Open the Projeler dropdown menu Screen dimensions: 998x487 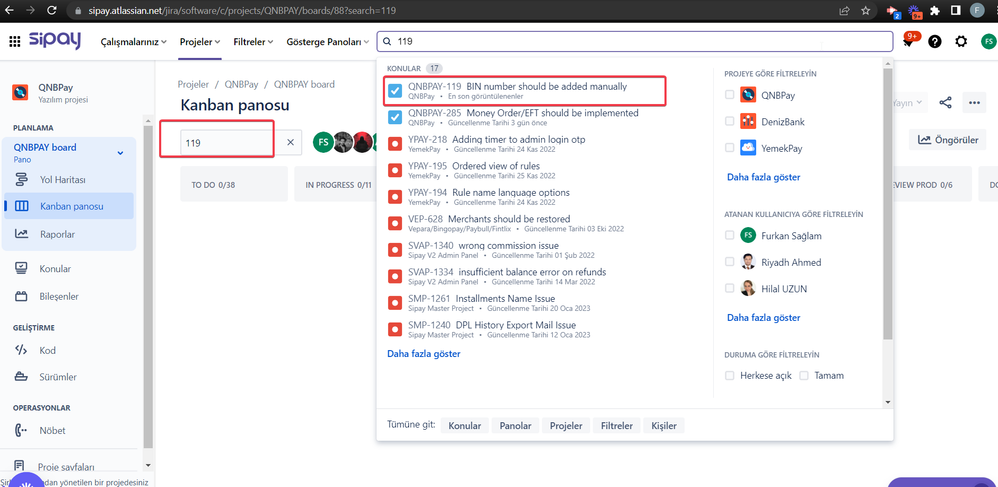point(200,42)
